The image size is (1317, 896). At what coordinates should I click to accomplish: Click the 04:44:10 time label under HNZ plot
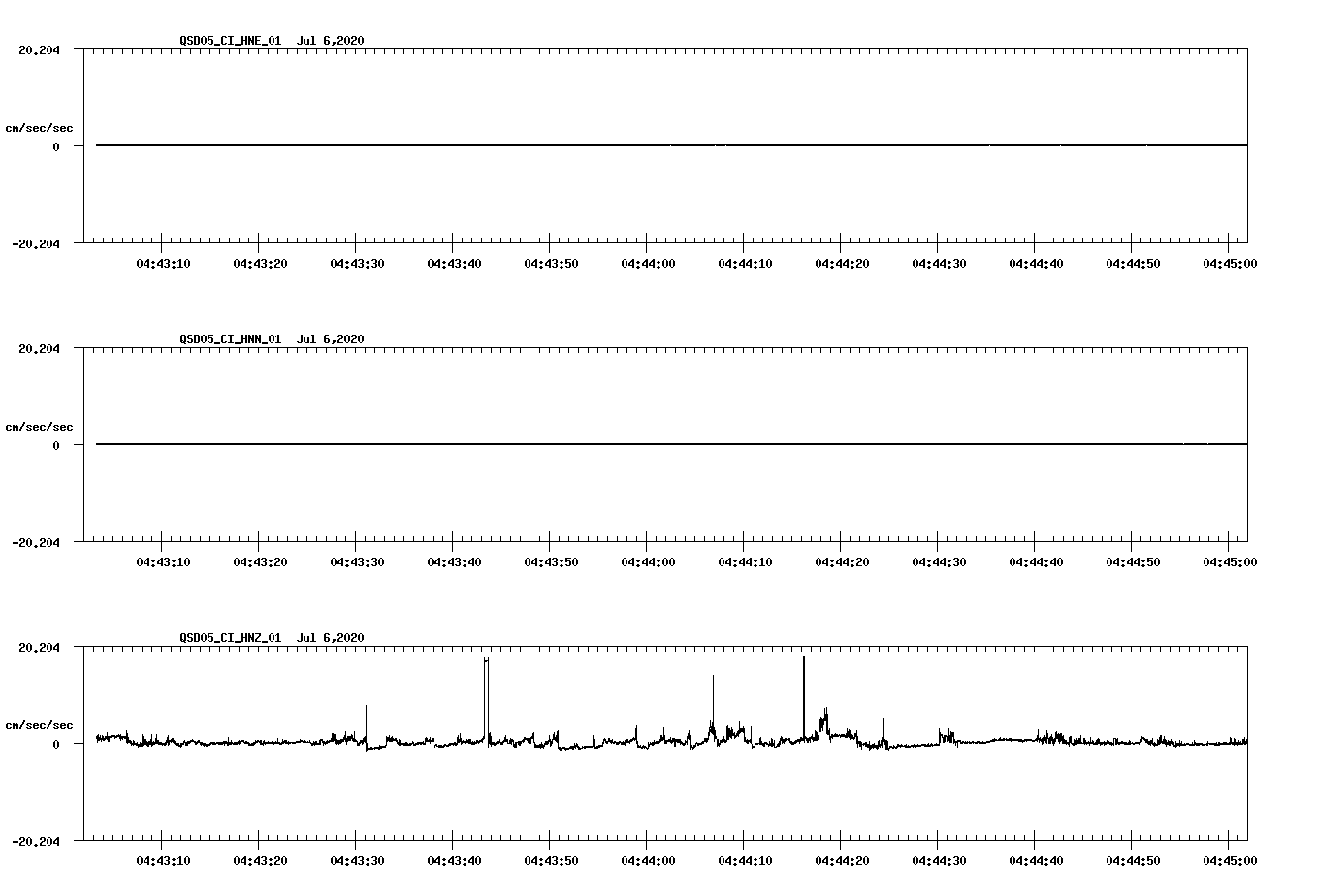pyautogui.click(x=745, y=860)
